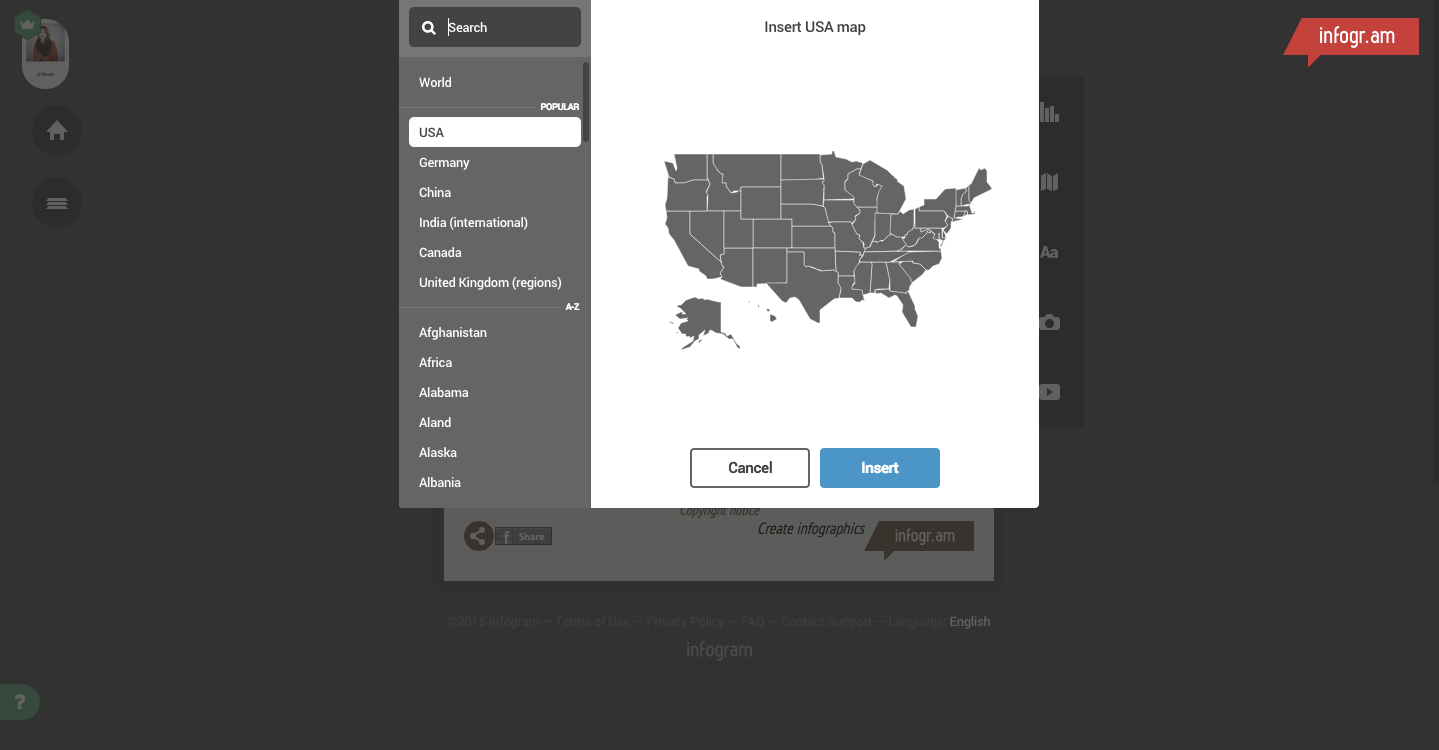Select Alaska from the A-Z list

pyautogui.click(x=437, y=452)
